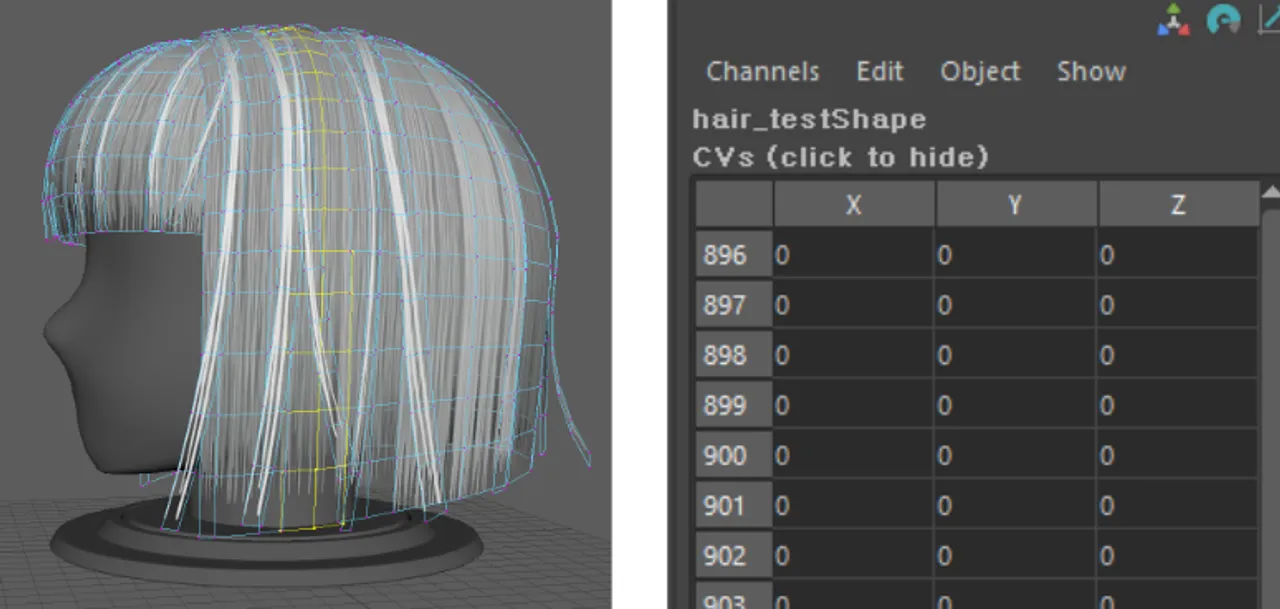Select the hair_testShape node name
1280x609 pixels.
coord(809,119)
